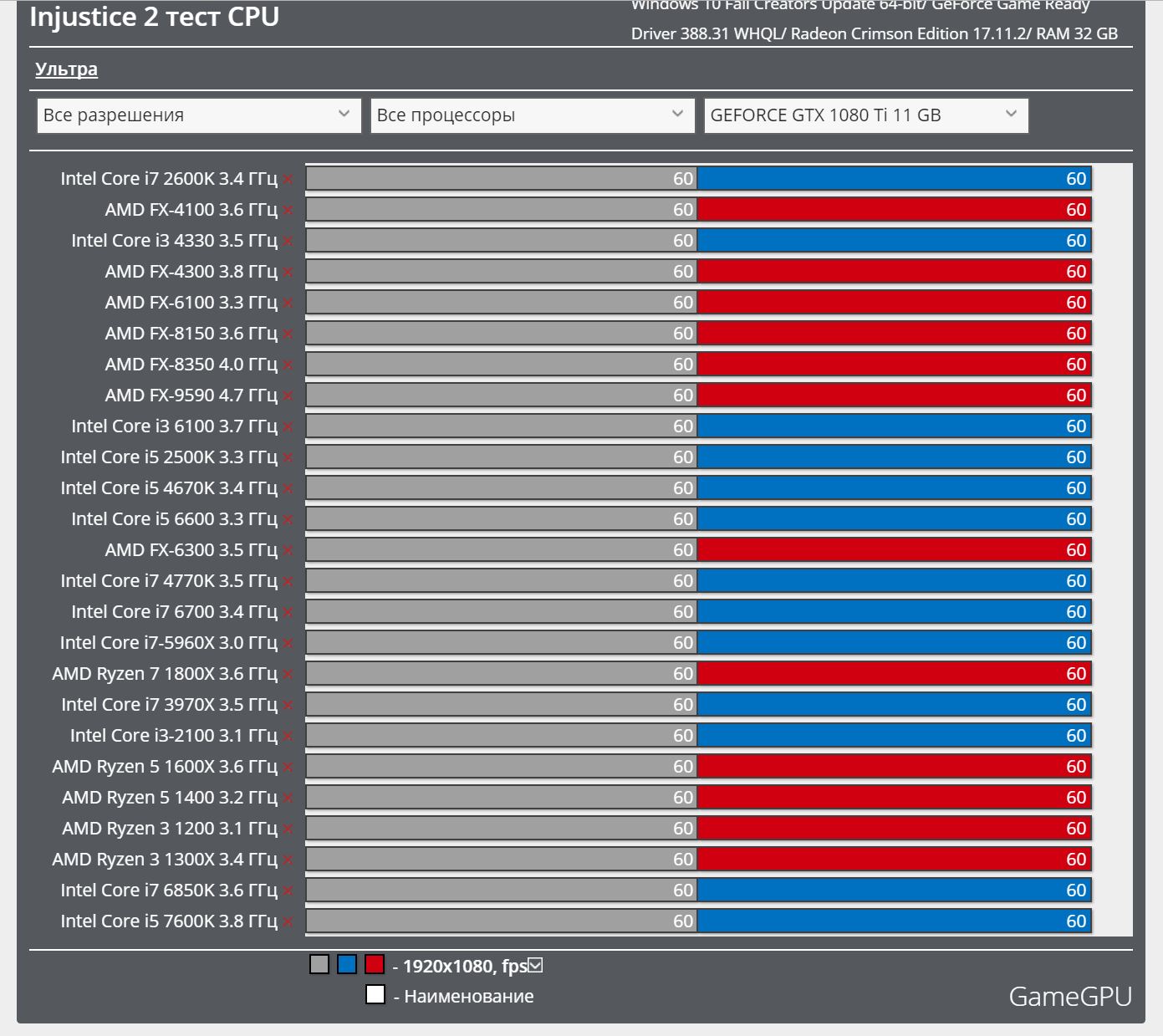Click the white 'Наименование' legend box

coord(375,995)
